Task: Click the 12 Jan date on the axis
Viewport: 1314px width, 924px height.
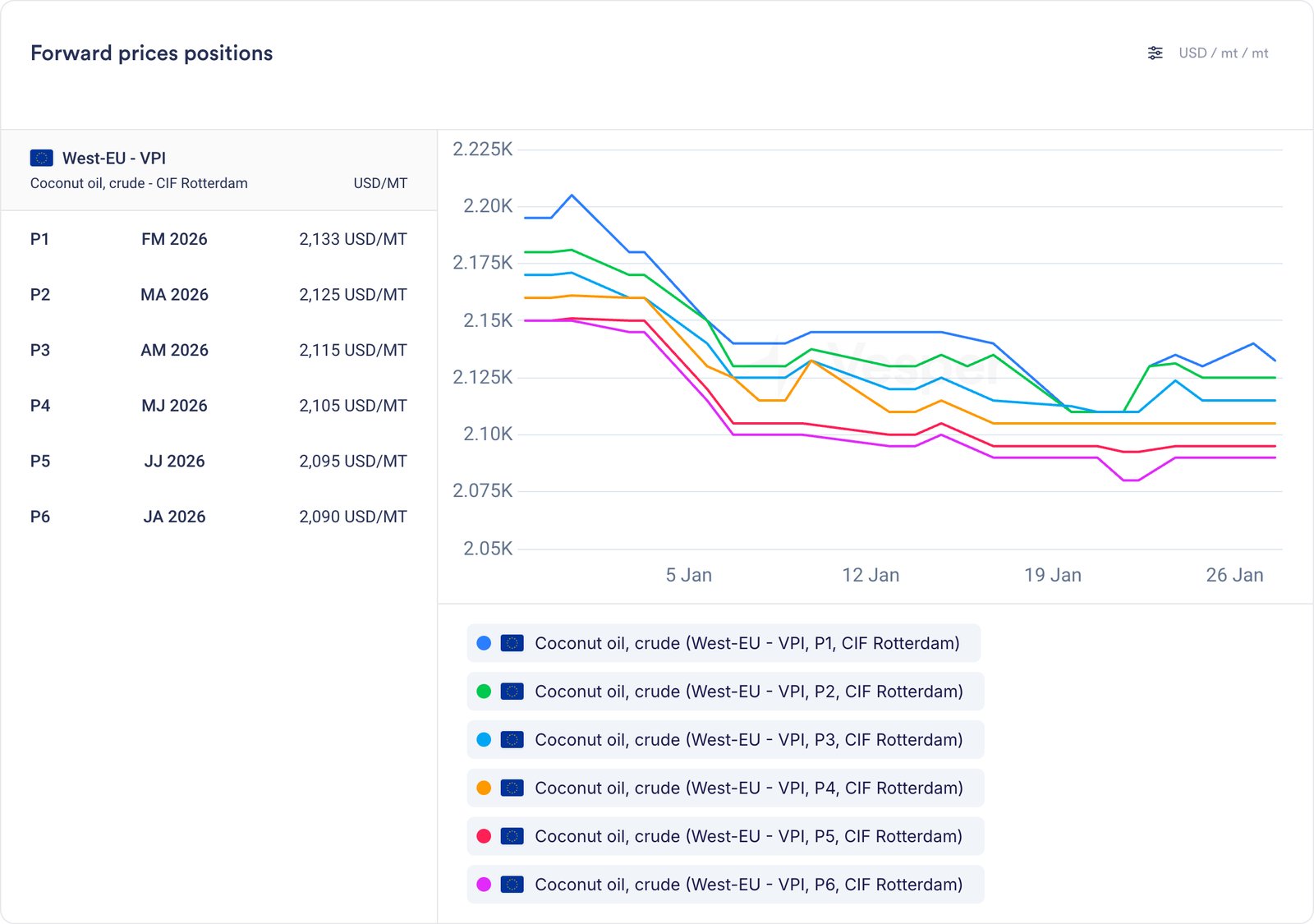Action: (x=871, y=575)
